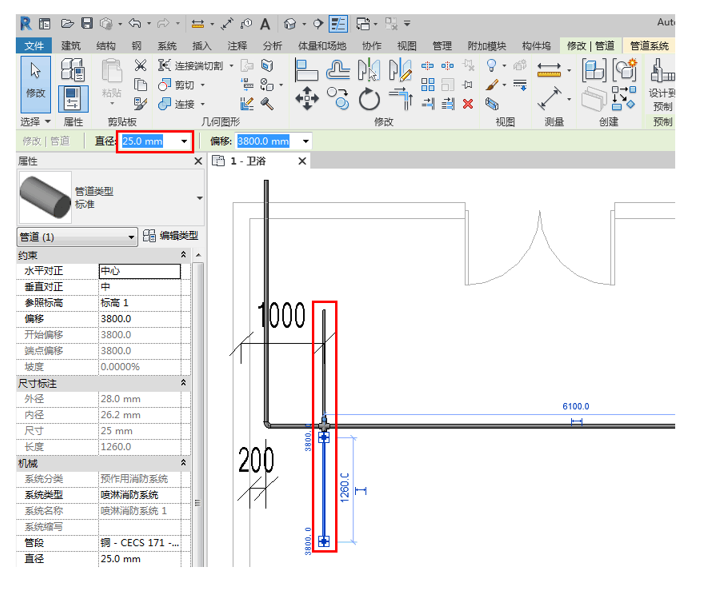
Task: Select the Rotate tool icon
Action: point(369,98)
